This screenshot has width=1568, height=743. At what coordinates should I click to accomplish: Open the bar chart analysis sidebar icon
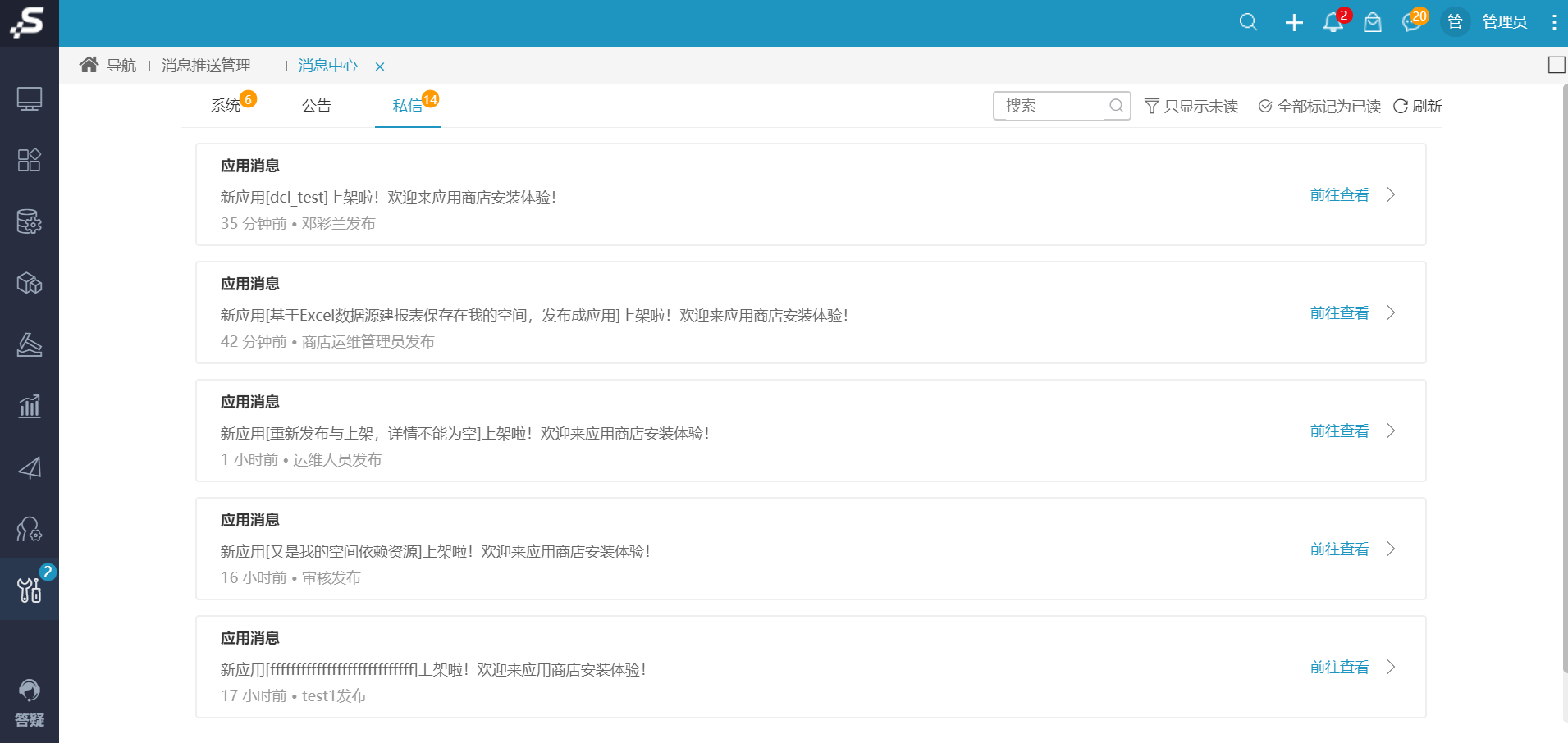pyautogui.click(x=30, y=406)
